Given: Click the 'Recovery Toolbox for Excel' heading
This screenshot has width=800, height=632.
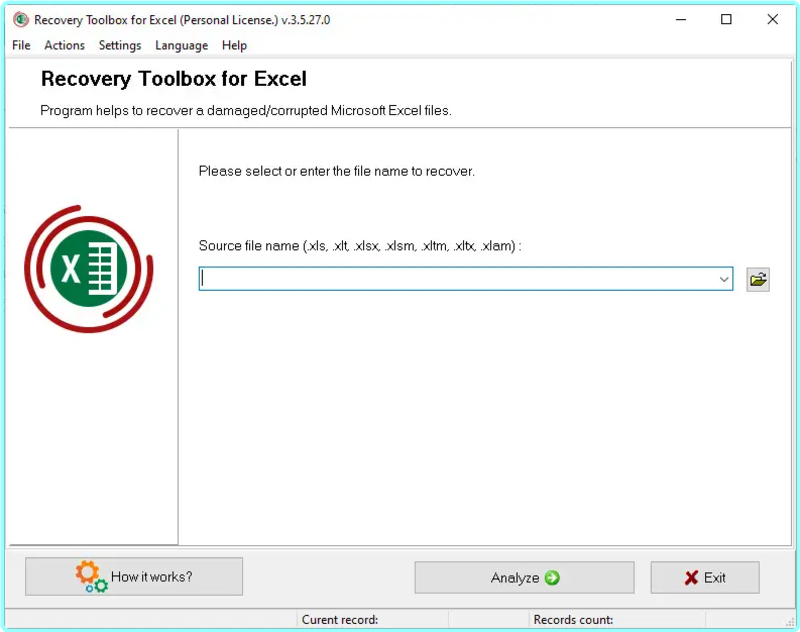Looking at the screenshot, I should [173, 79].
